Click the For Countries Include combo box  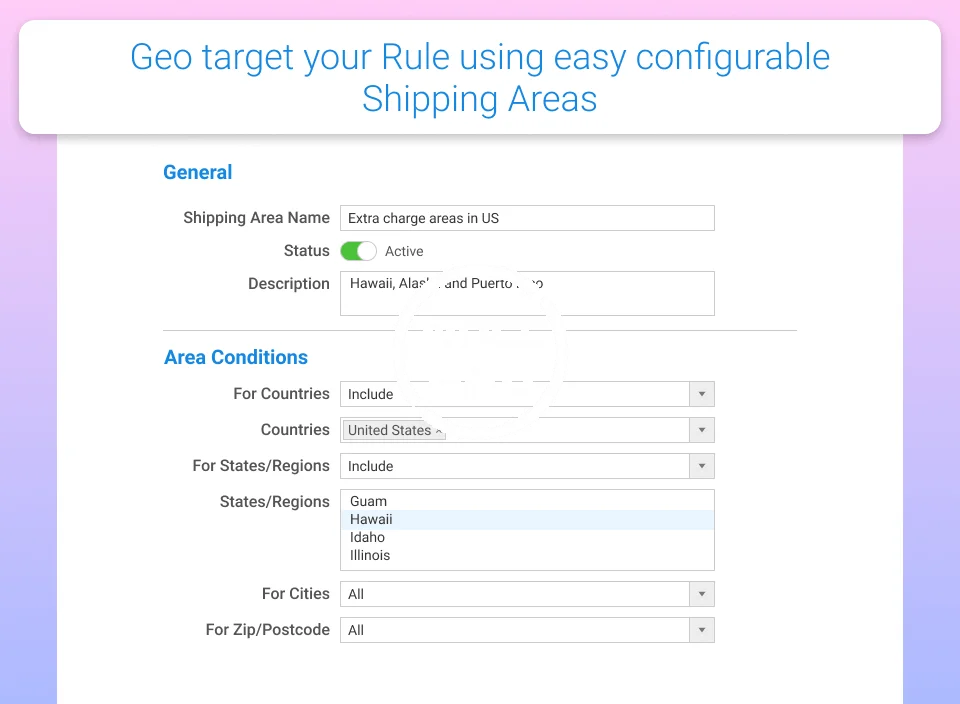515,394
